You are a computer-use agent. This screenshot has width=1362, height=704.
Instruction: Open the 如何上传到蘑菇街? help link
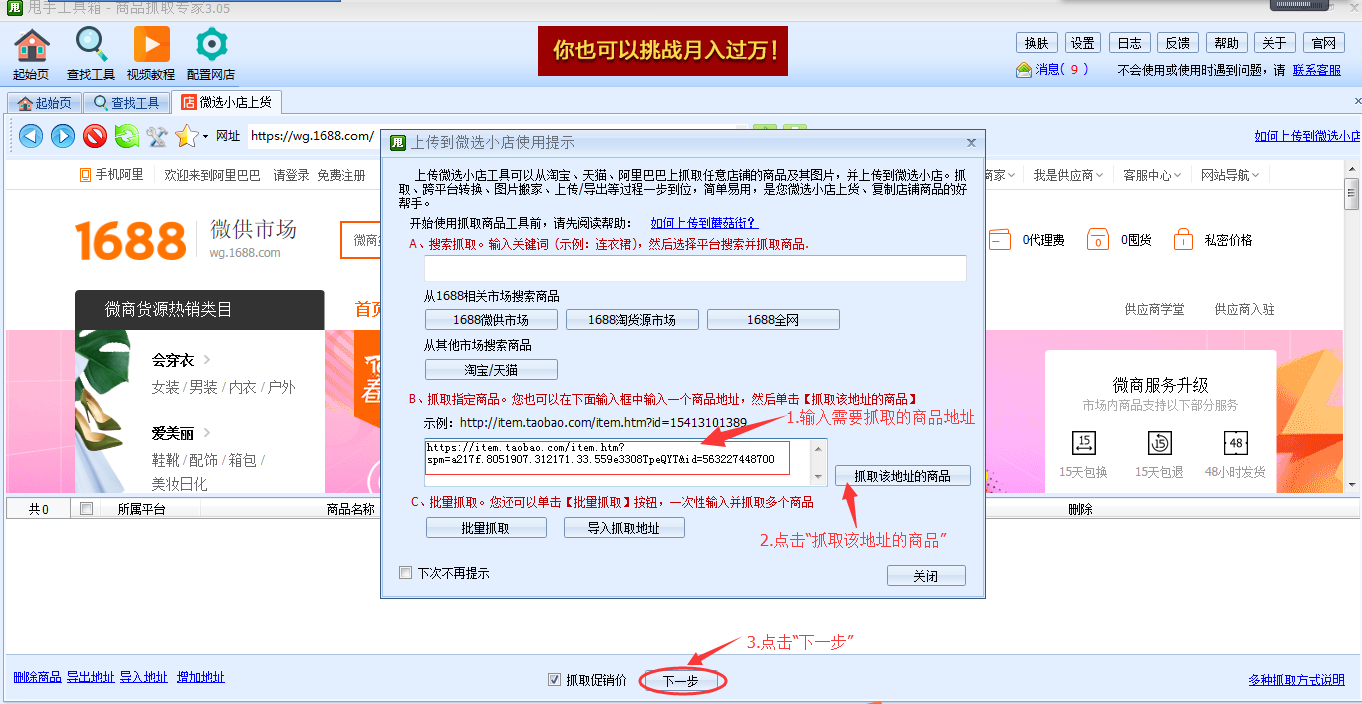point(704,223)
